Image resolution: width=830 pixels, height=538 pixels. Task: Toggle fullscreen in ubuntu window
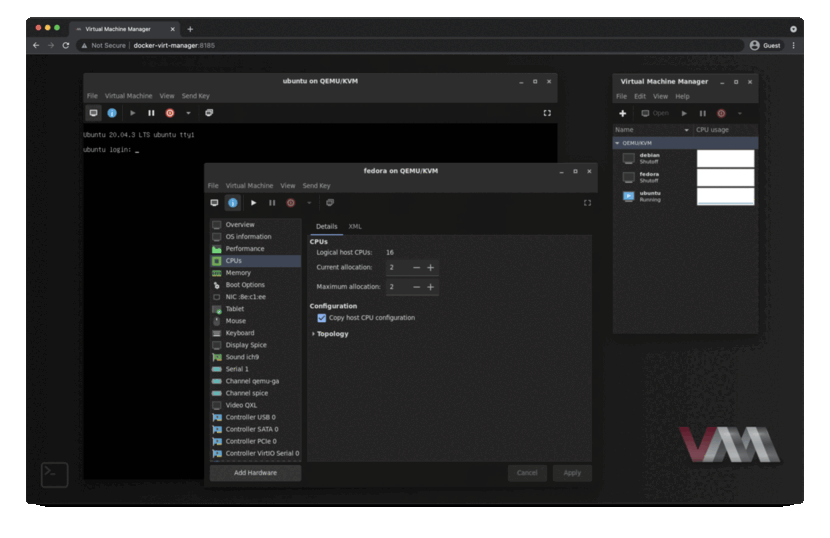[x=547, y=113]
